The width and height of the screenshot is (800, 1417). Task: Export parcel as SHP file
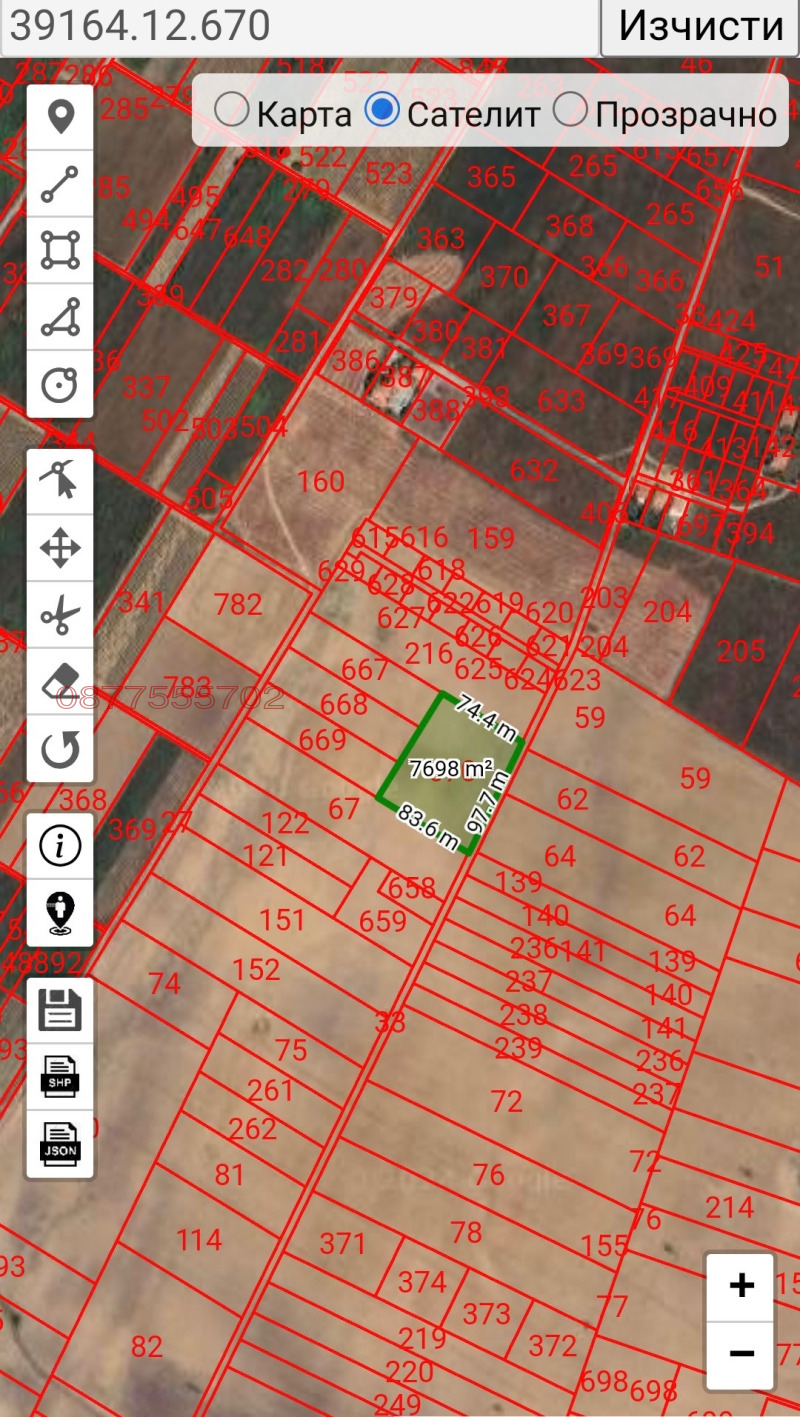point(60,1077)
